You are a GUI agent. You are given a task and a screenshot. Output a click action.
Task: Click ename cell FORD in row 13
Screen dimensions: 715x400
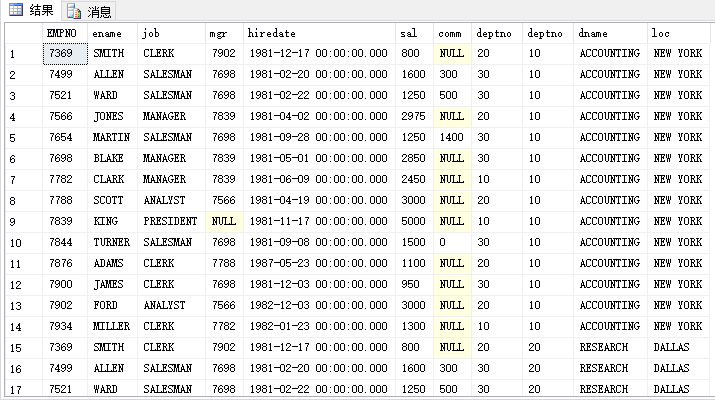pos(113,306)
